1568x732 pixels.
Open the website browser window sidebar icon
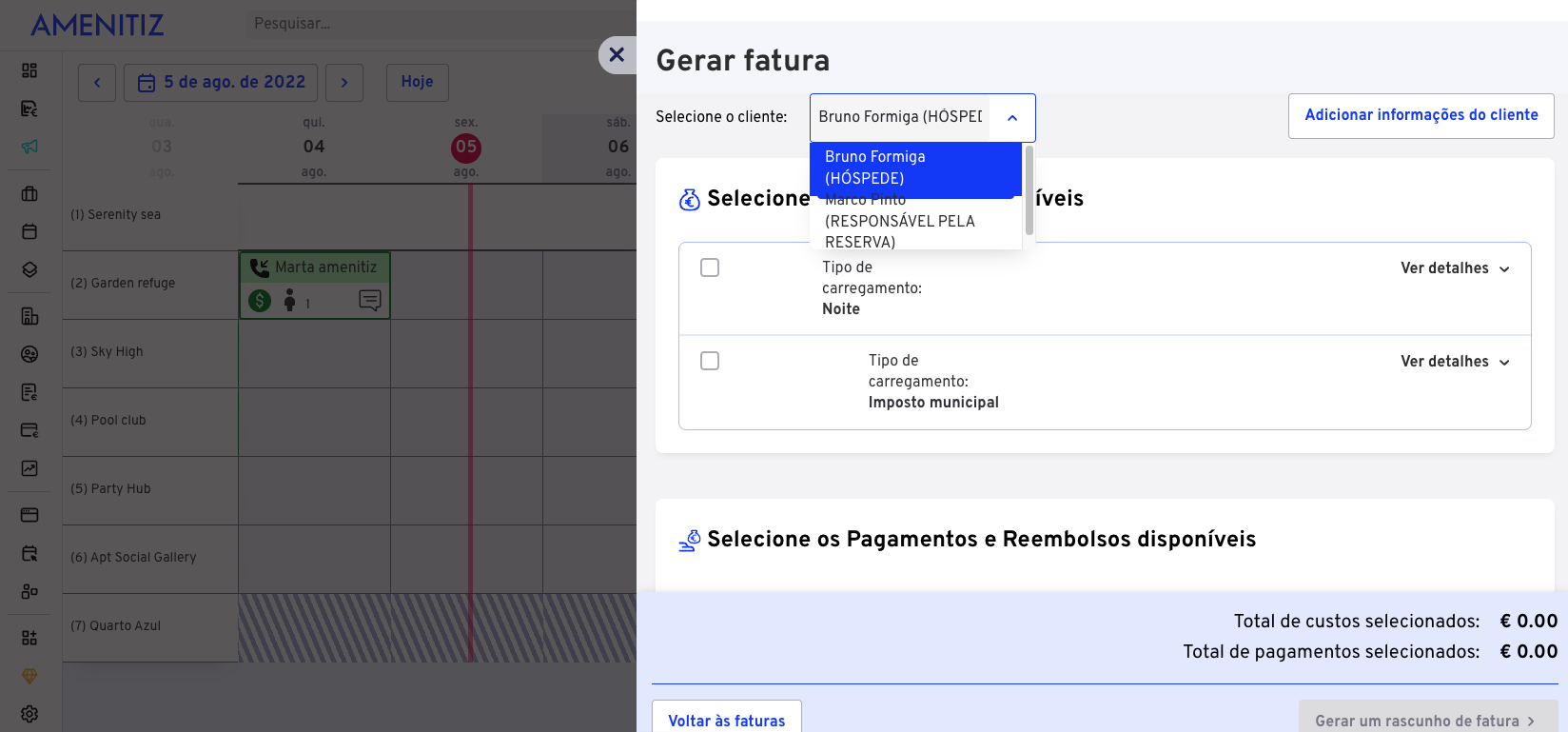(29, 515)
